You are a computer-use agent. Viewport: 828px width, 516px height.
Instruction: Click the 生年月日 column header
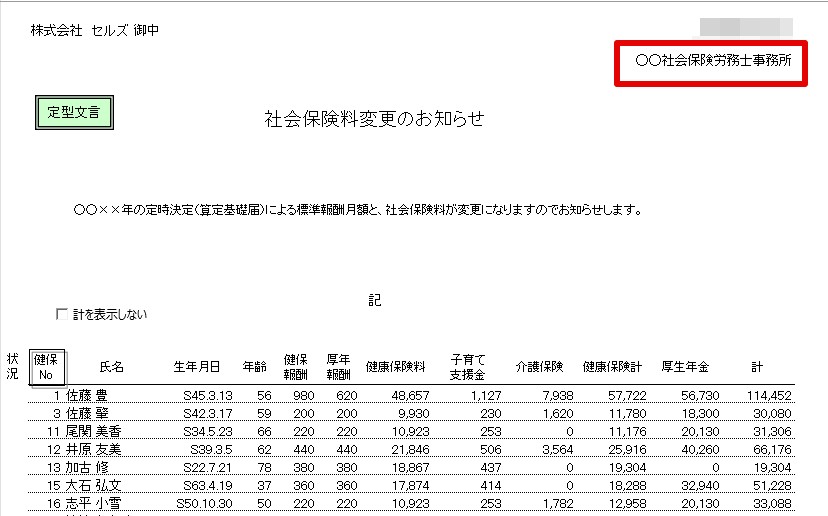coord(196,367)
